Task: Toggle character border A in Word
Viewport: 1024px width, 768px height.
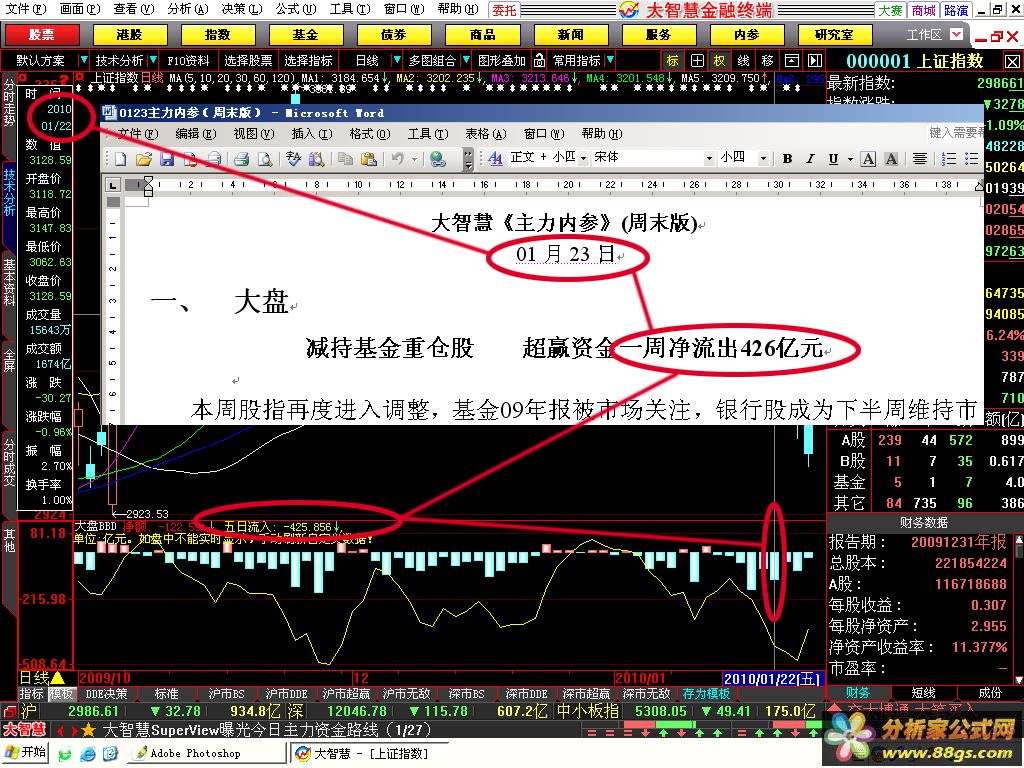Action: point(868,158)
